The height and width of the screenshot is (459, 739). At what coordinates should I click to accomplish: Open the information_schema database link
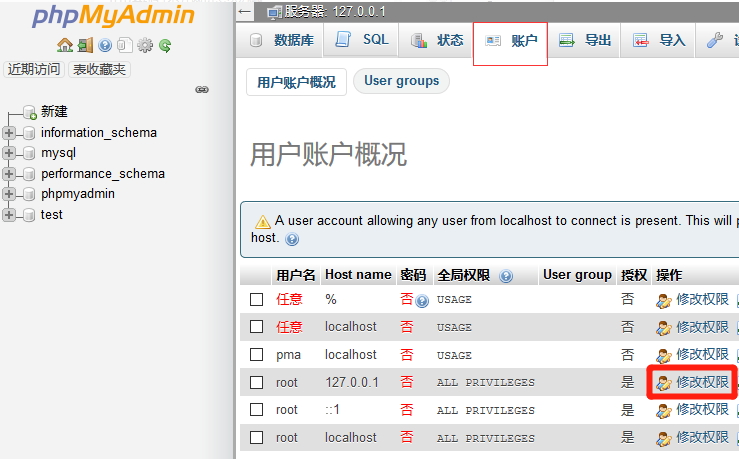coord(99,133)
